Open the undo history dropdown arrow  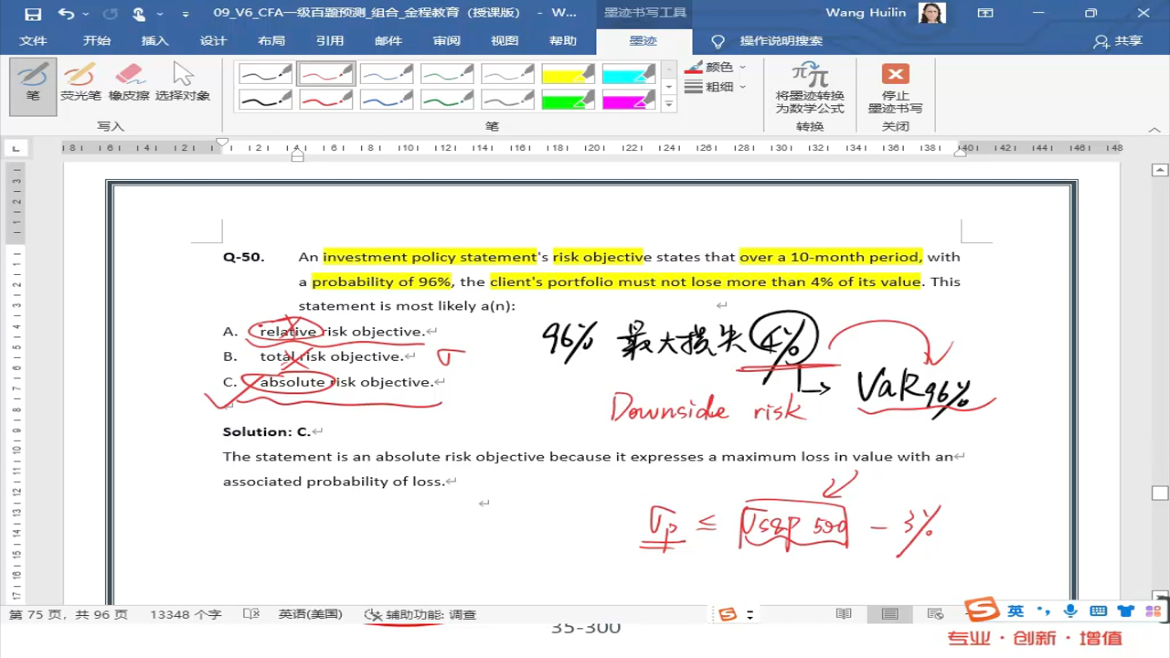[85, 14]
